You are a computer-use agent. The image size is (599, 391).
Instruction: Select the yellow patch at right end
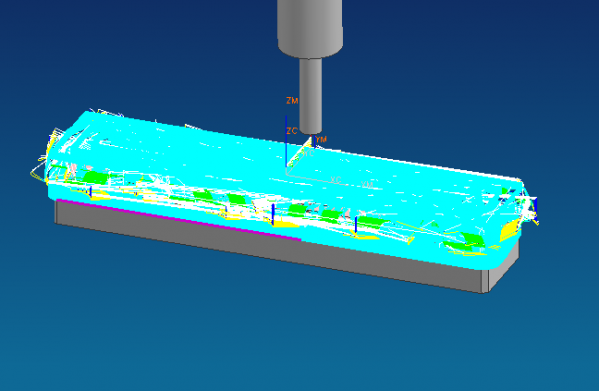tap(510, 230)
